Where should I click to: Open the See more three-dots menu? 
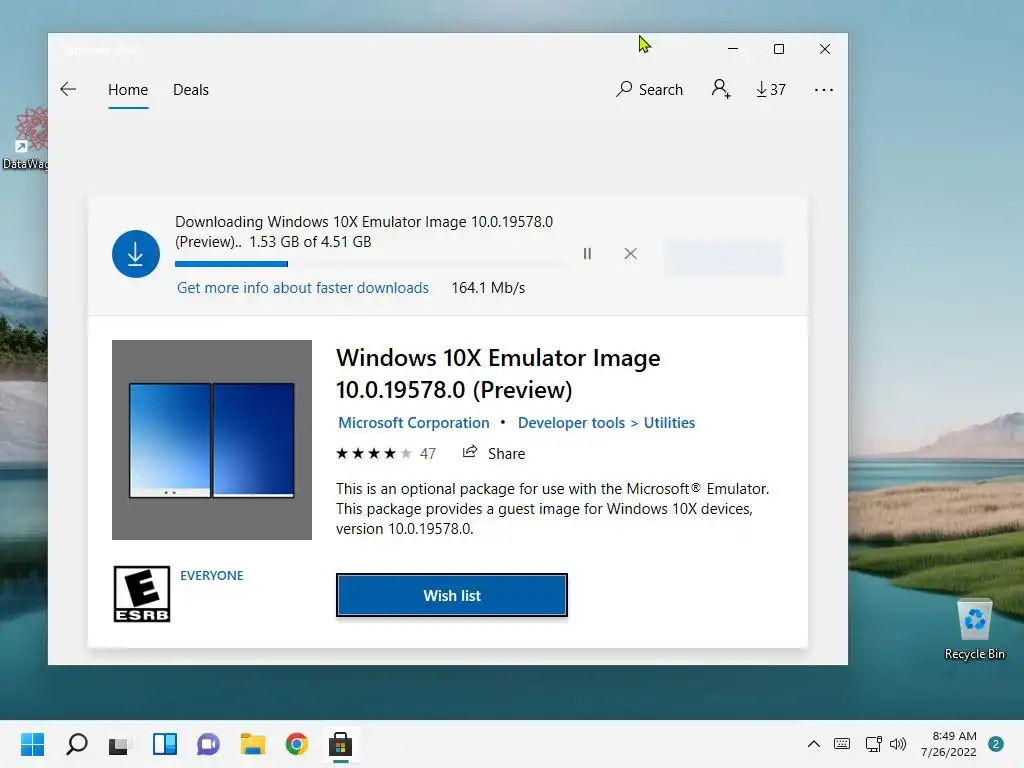pos(824,90)
